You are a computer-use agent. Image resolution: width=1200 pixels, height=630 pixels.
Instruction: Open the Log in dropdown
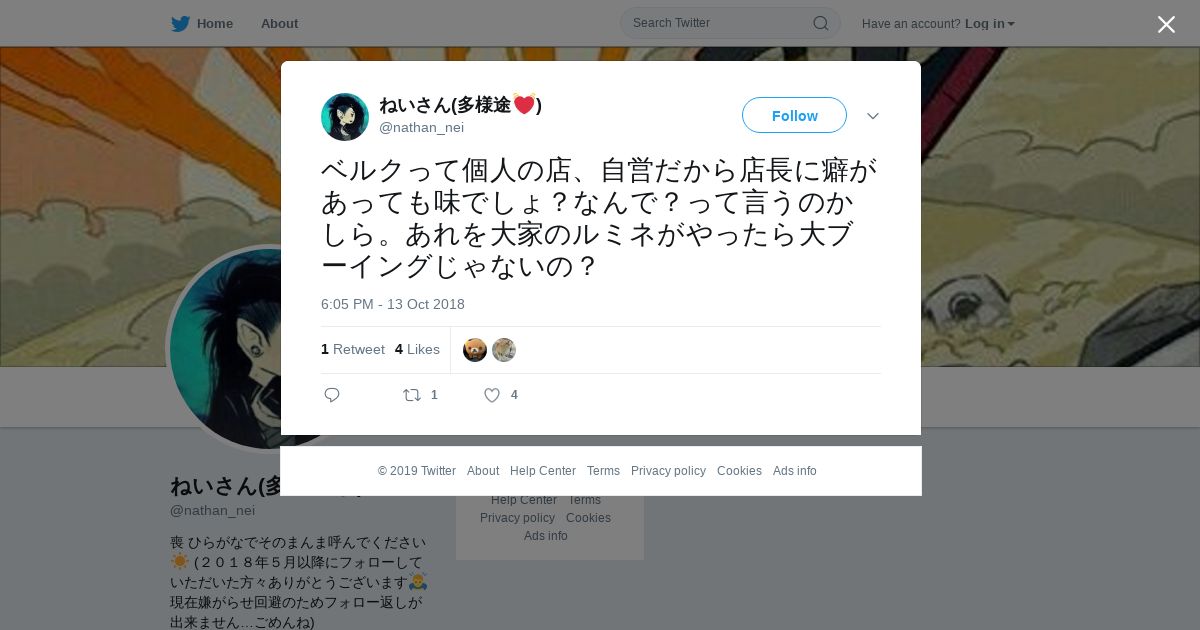pos(989,23)
